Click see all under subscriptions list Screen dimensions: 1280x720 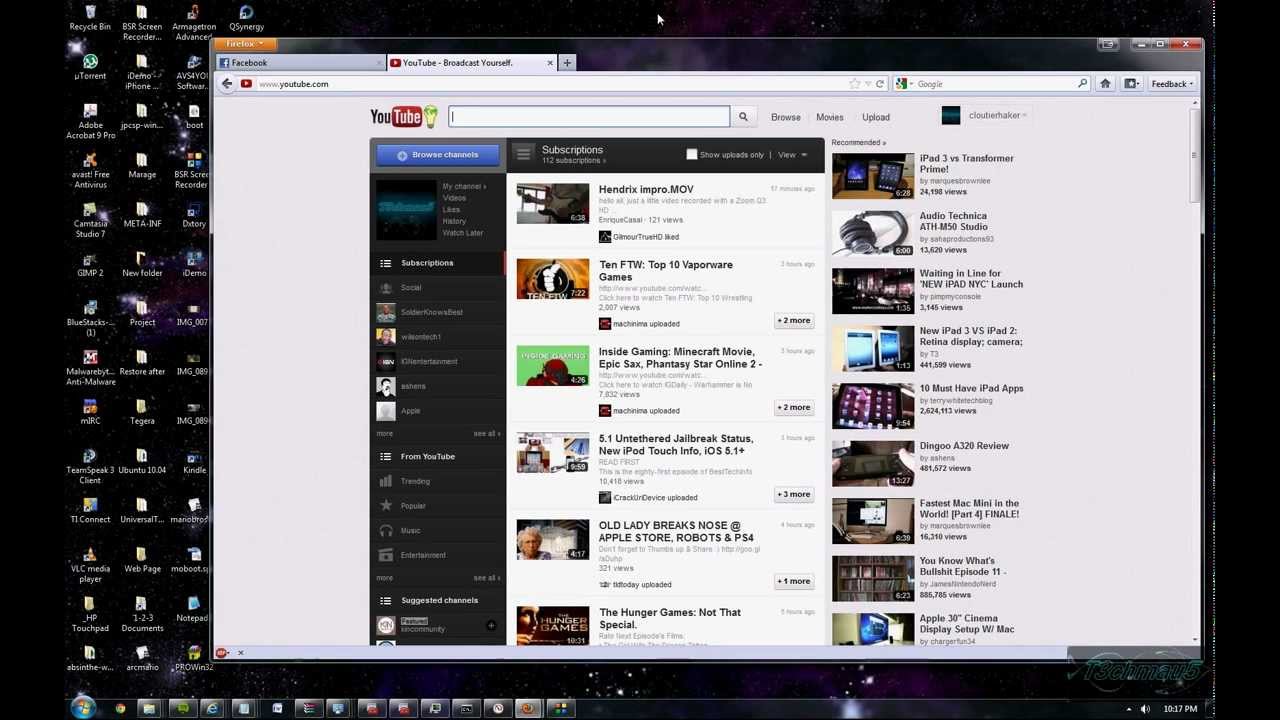pyautogui.click(x=486, y=434)
